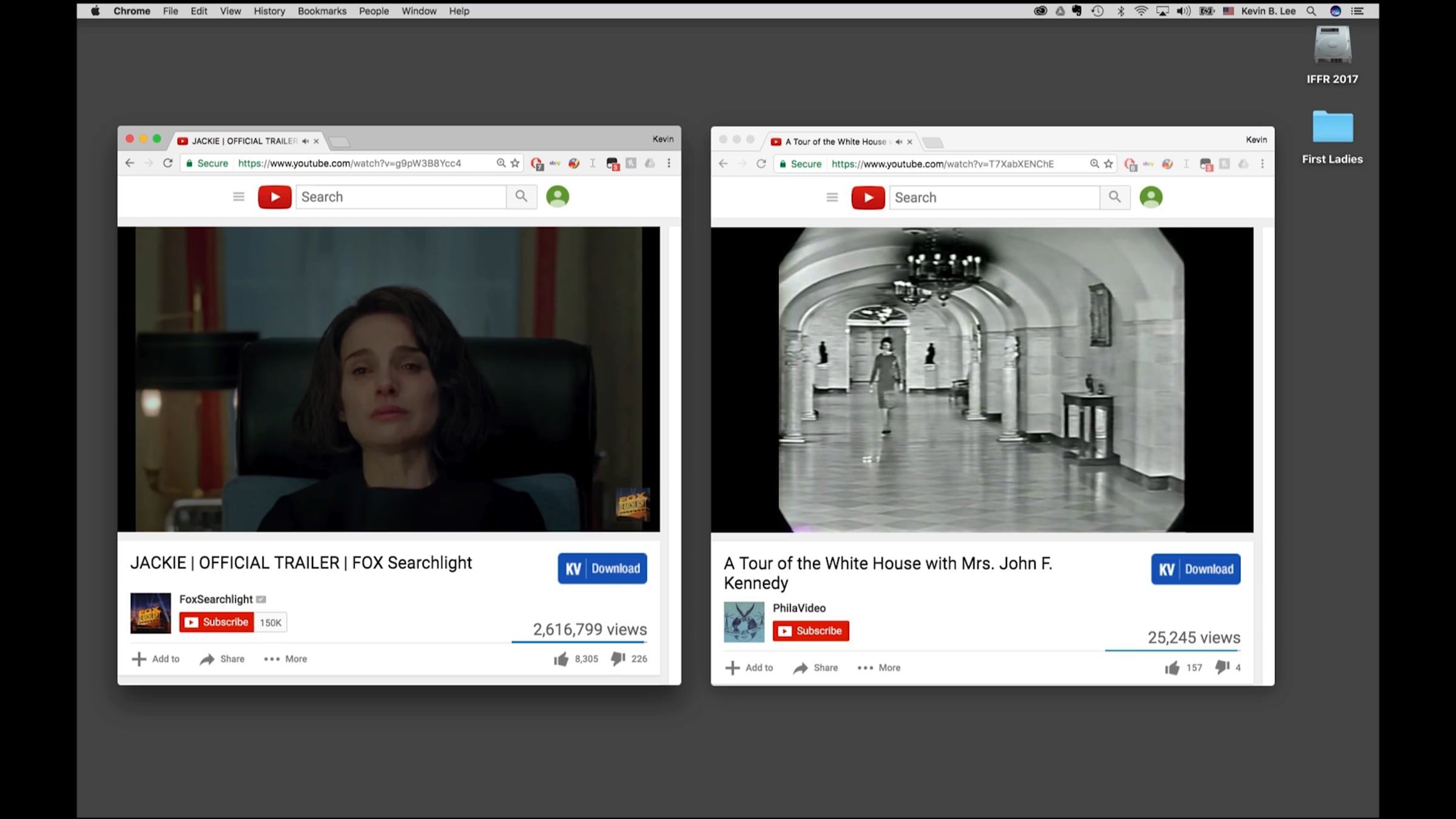Open the History menu
The width and height of the screenshot is (1456, 819).
(x=269, y=11)
